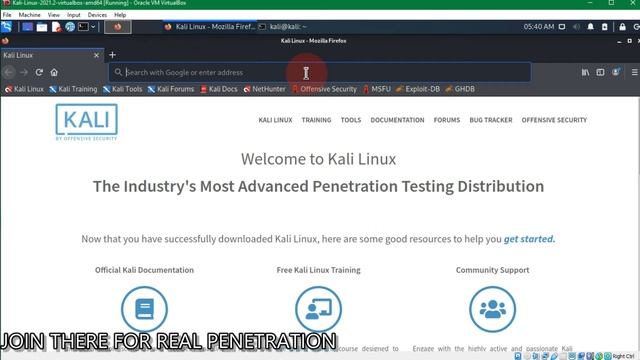Open the MSFU bookmark
The height and width of the screenshot is (360, 640).
pyautogui.click(x=376, y=89)
